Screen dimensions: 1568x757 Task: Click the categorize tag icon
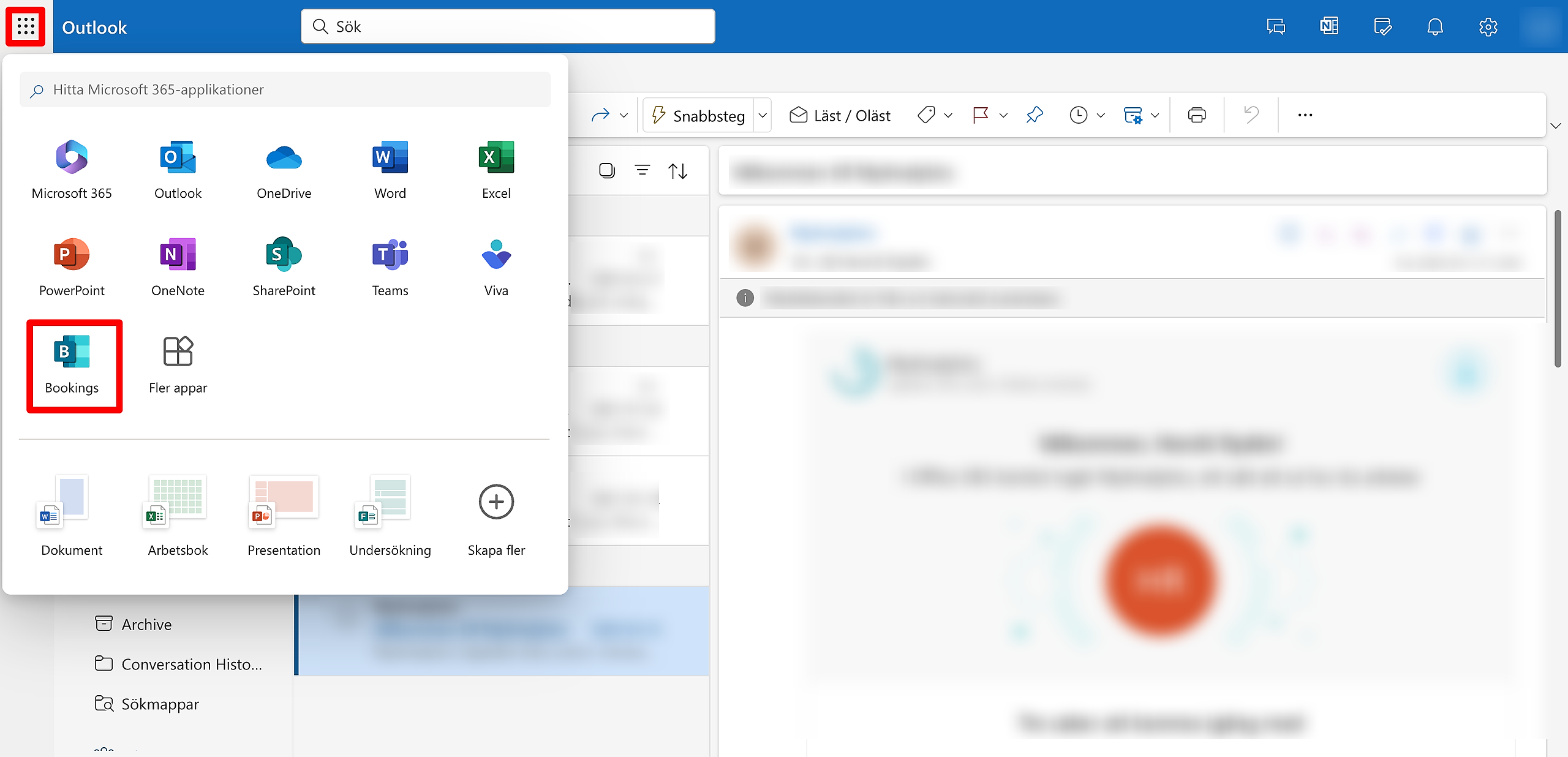tap(926, 115)
